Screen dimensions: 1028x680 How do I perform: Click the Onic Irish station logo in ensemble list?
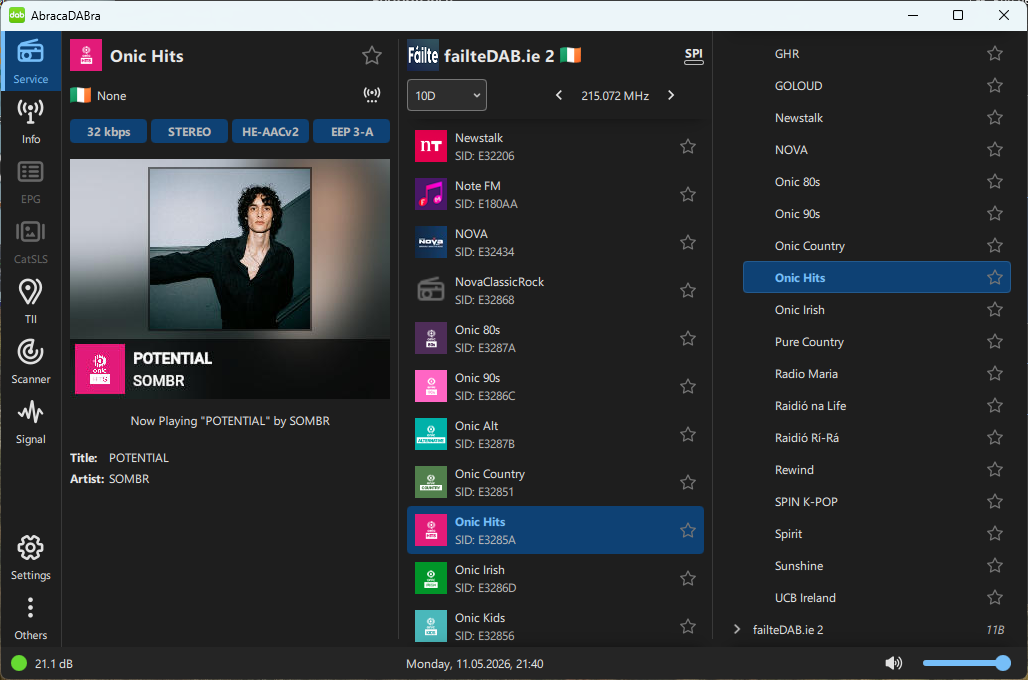[431, 578]
